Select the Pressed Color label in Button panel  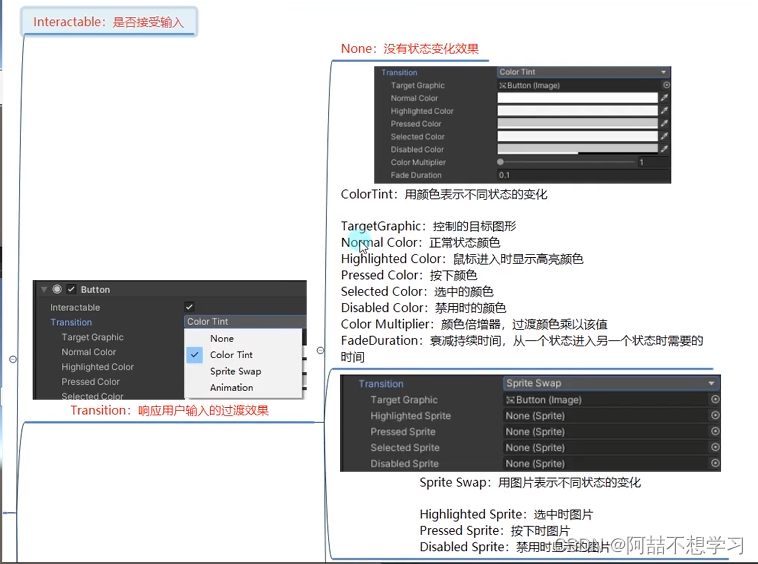pyautogui.click(x=90, y=382)
